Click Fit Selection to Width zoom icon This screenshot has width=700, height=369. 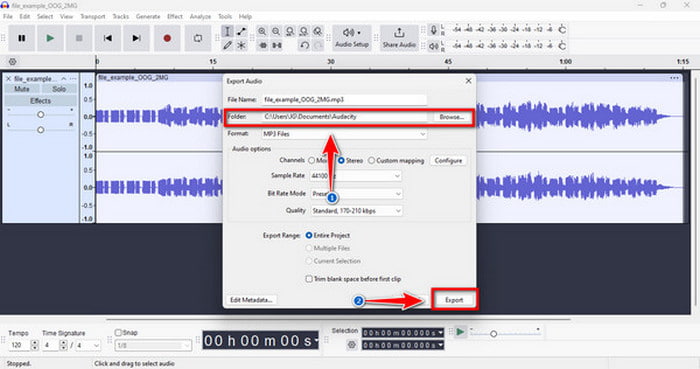tap(290, 31)
